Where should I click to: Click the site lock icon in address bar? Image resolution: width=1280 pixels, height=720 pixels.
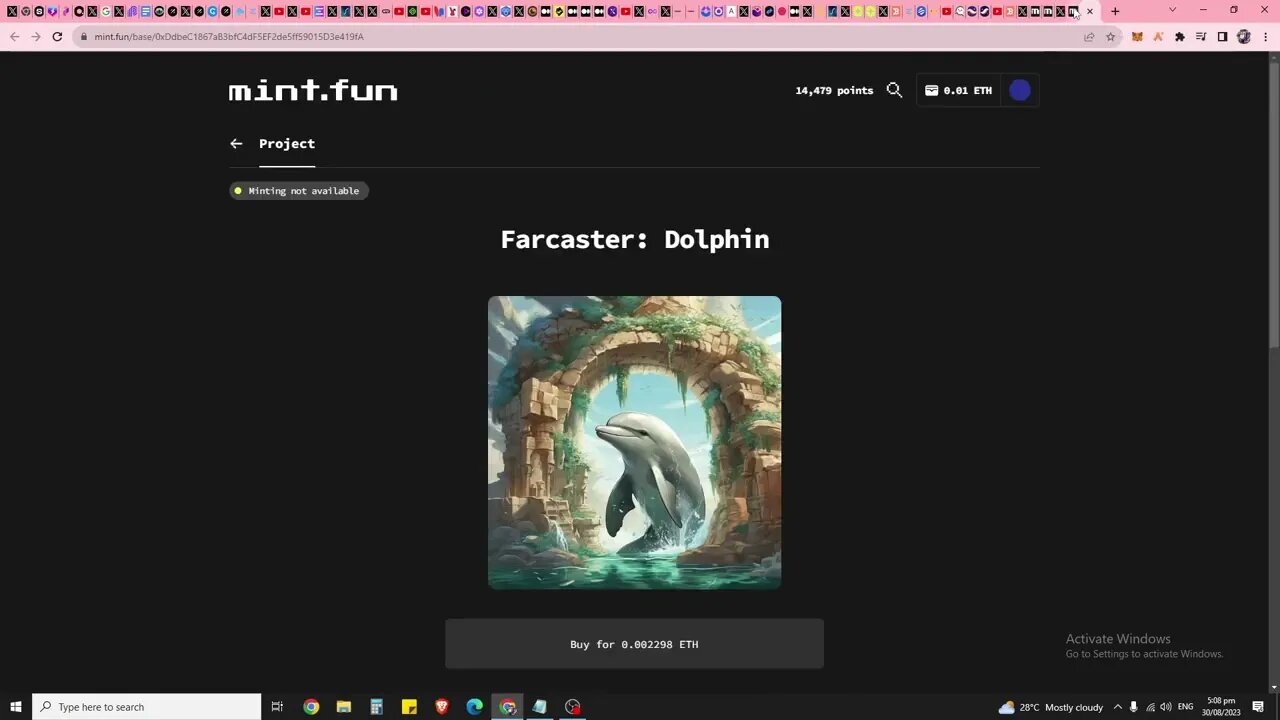tap(82, 37)
